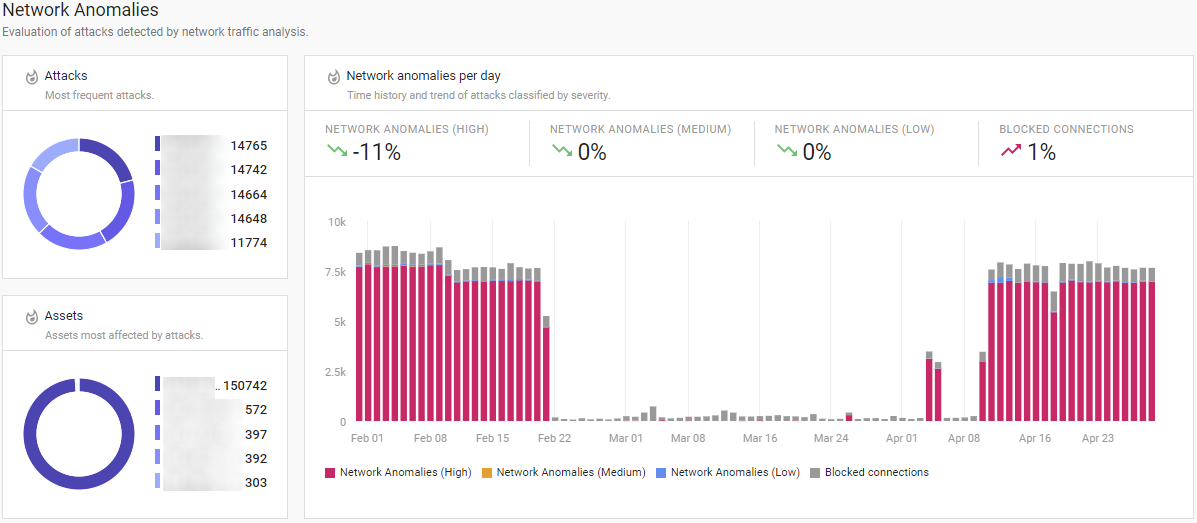The width and height of the screenshot is (1197, 523).
Task: Hide the Blocked connections series in legend
Action: pos(869,472)
